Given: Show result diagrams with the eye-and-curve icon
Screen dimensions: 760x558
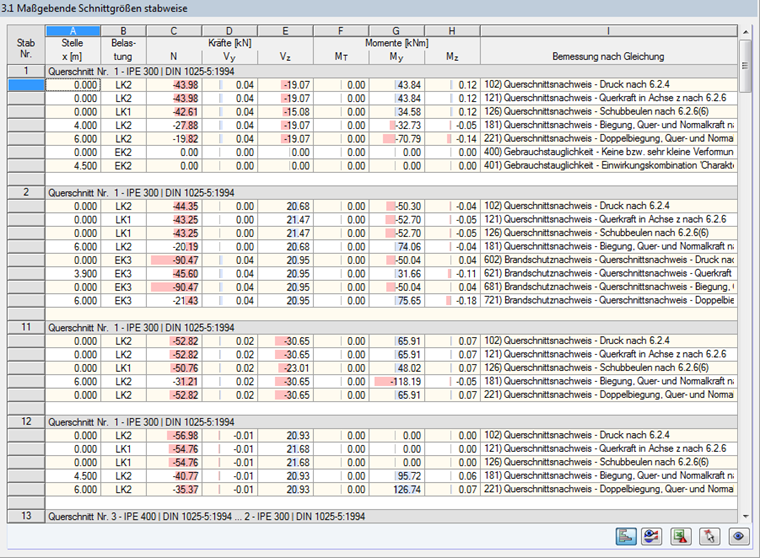Looking at the screenshot, I should click(651, 536).
